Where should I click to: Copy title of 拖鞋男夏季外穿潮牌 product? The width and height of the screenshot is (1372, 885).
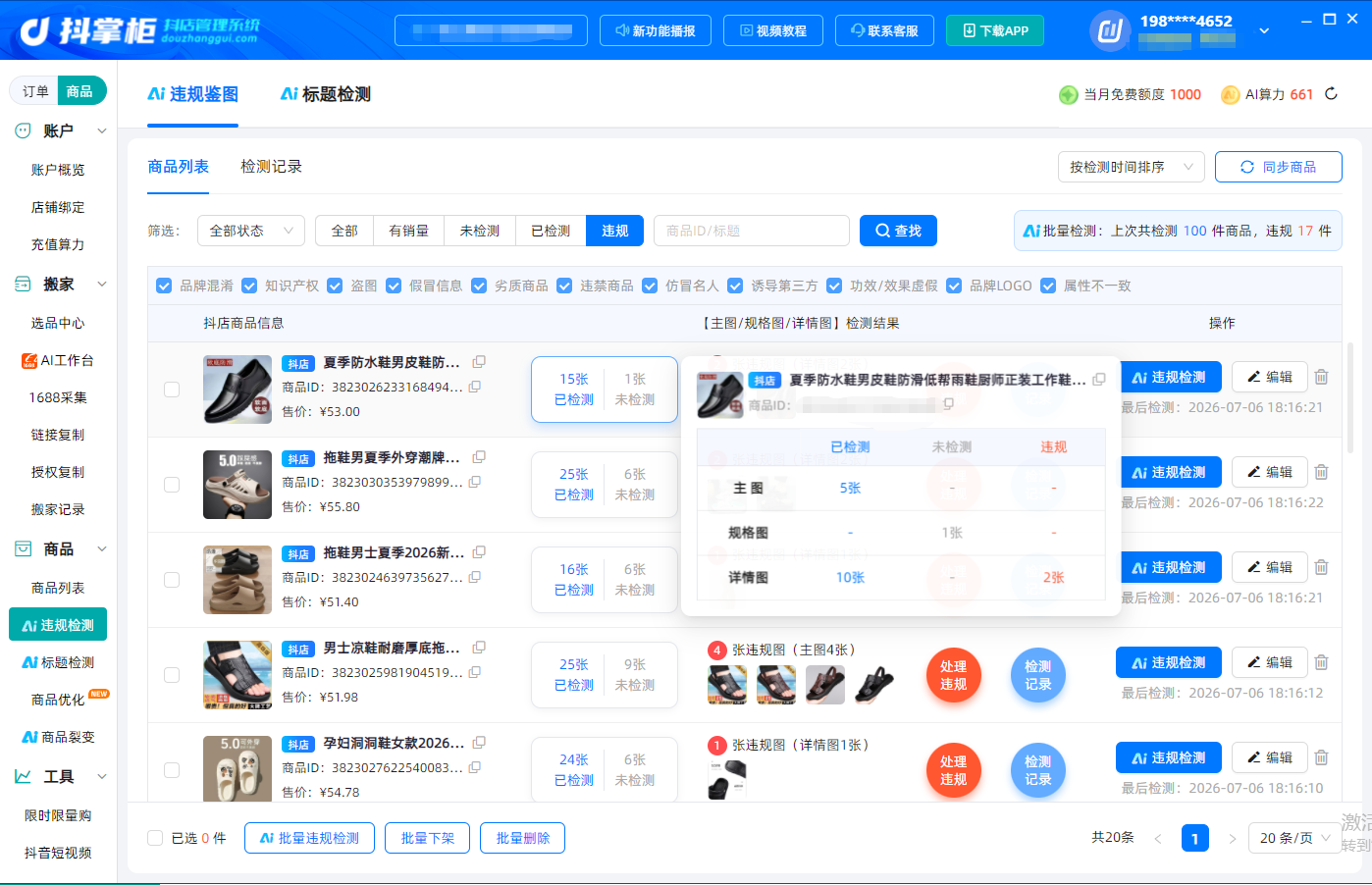[x=479, y=457]
